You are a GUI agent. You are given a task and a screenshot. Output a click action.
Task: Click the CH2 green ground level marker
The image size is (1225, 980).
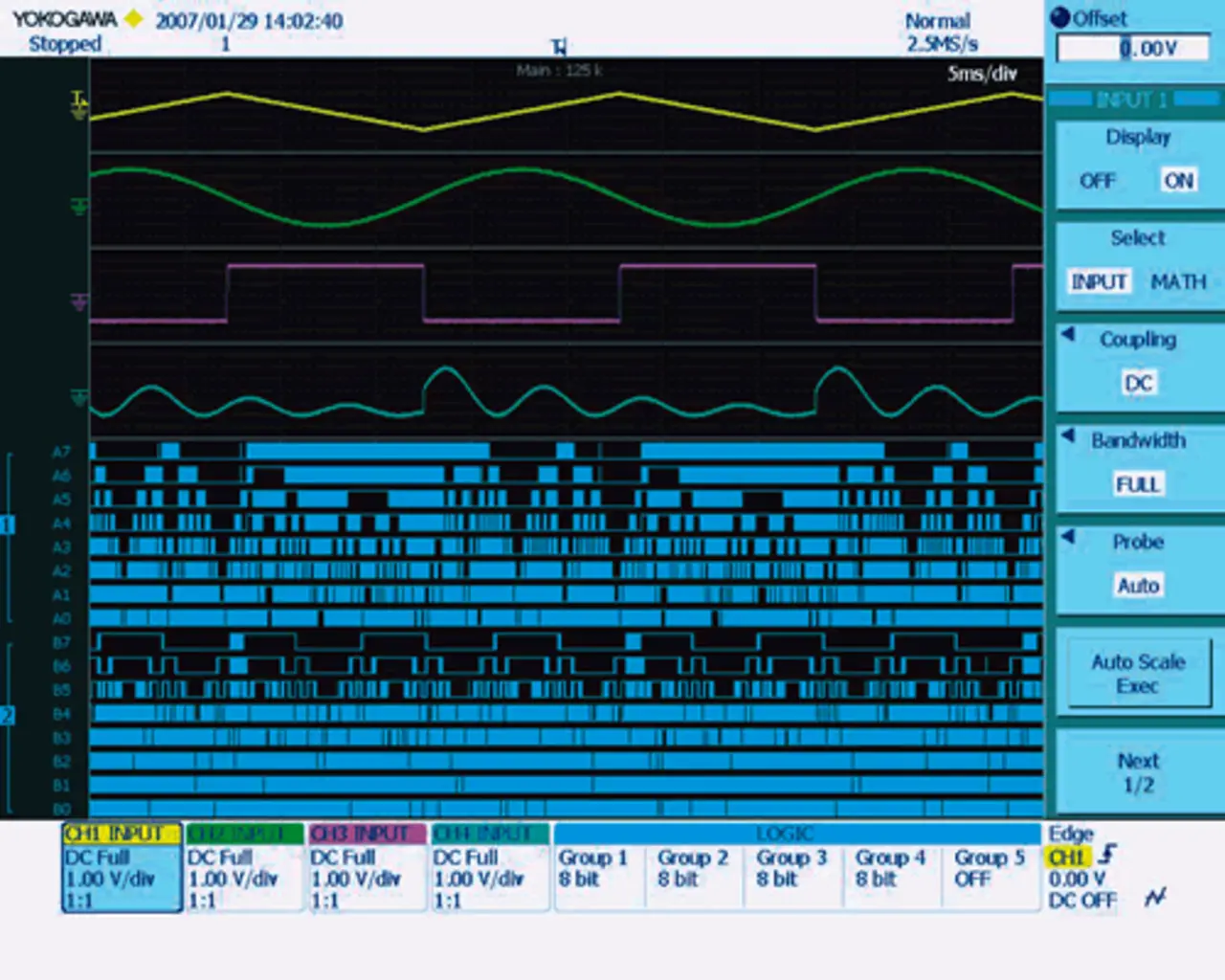79,206
